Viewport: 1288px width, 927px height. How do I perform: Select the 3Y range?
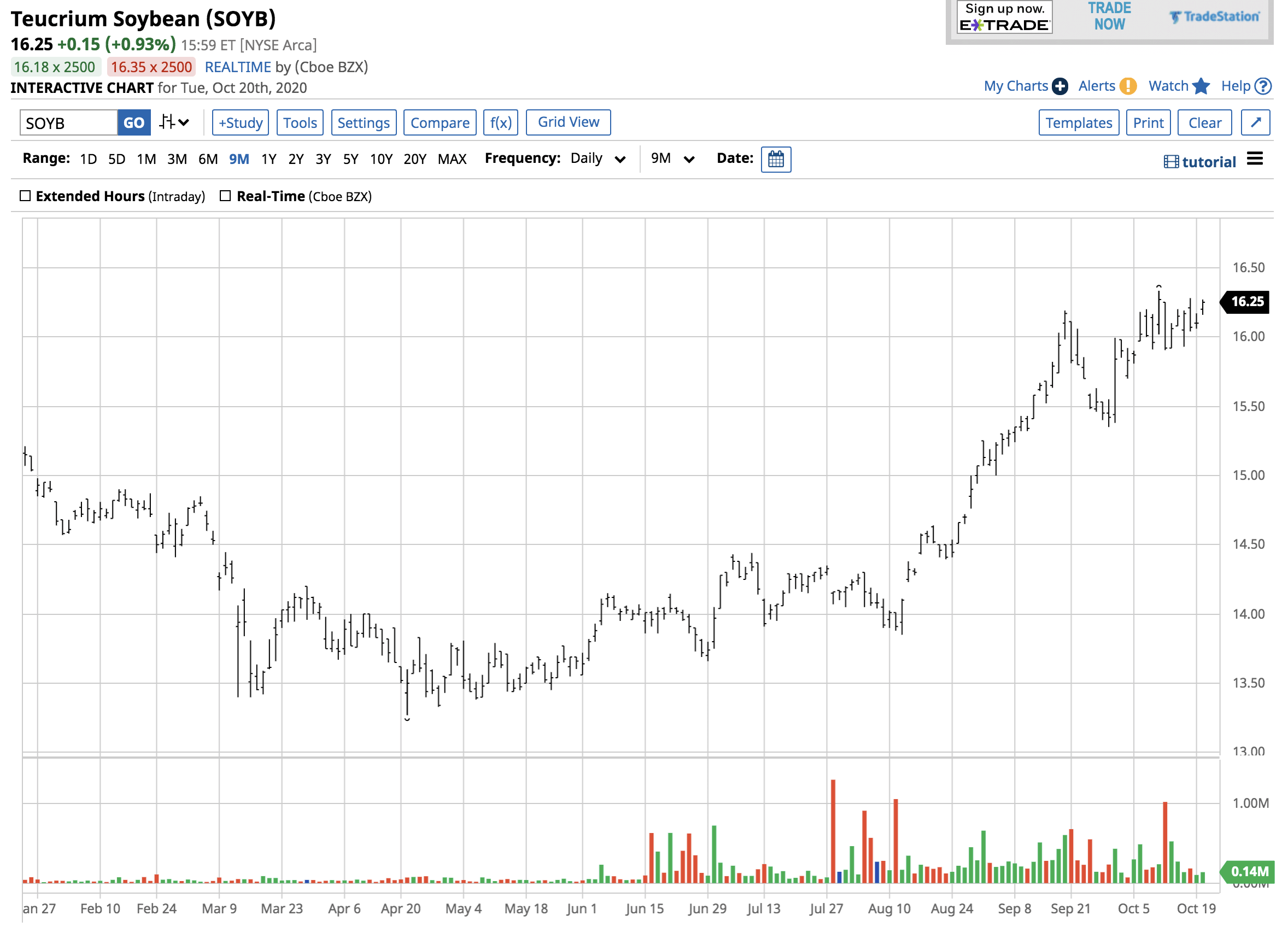point(323,159)
